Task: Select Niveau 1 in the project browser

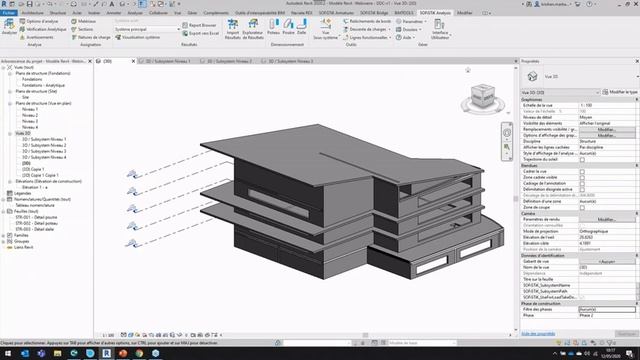Action: [x=30, y=109]
